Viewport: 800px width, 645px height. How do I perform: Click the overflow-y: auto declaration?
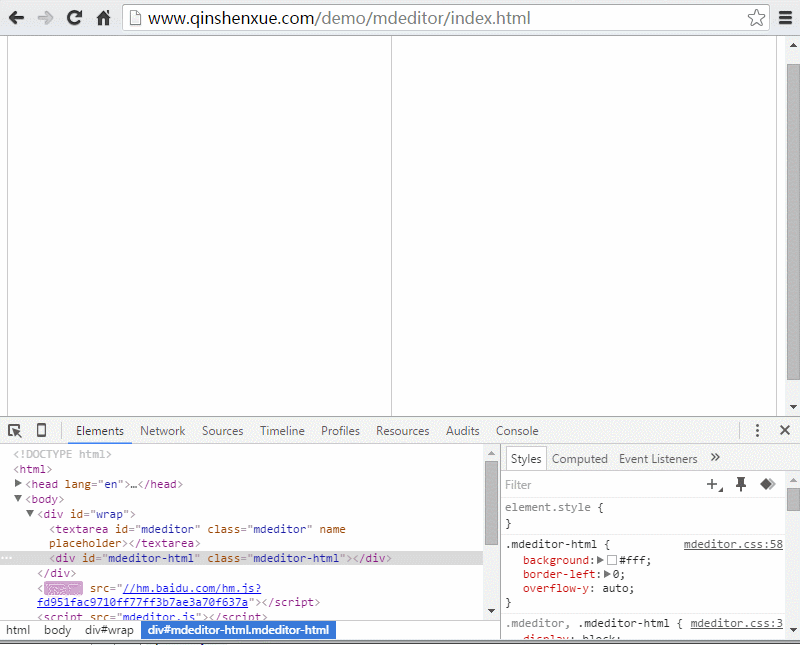point(578,588)
